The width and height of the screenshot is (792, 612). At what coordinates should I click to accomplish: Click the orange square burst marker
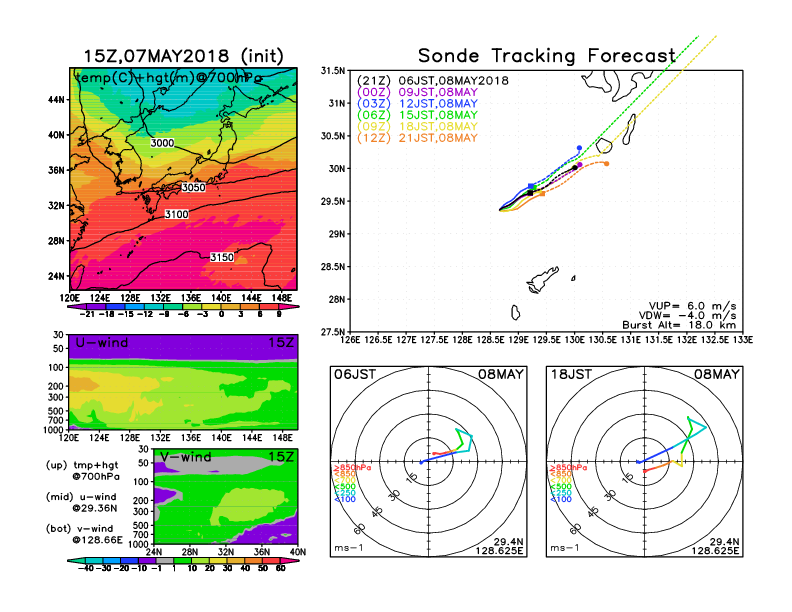click(543, 193)
